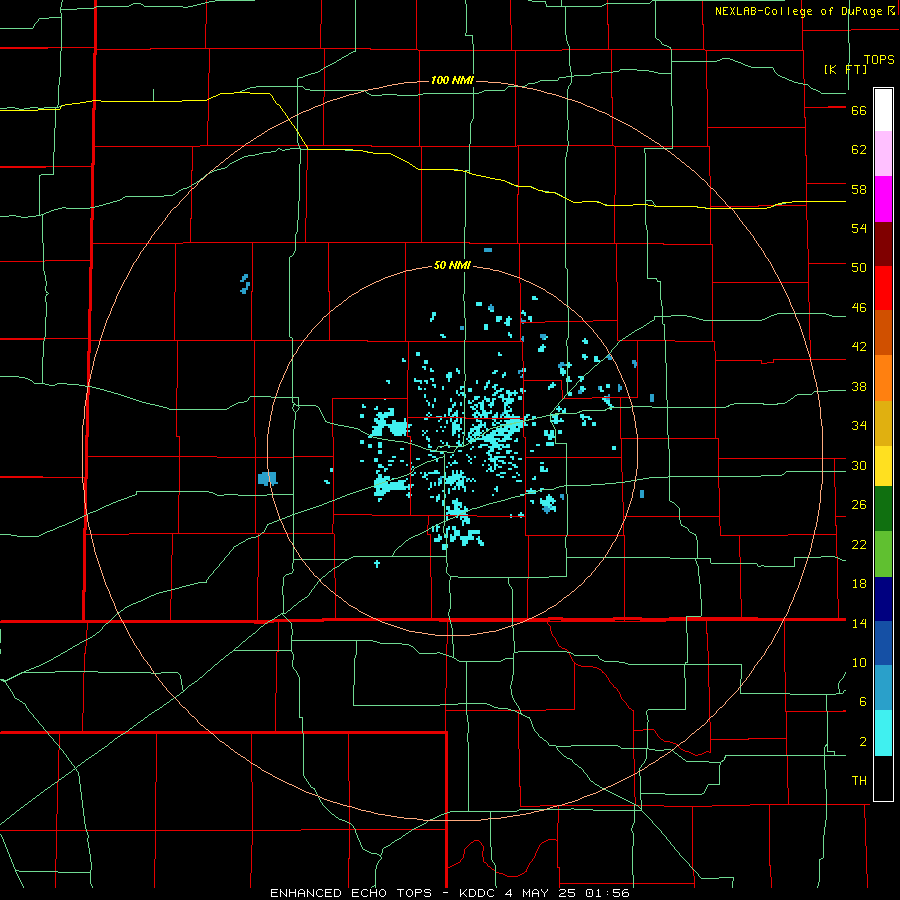Select the 46 scale label
This screenshot has width=900, height=900.
pyautogui.click(x=859, y=307)
